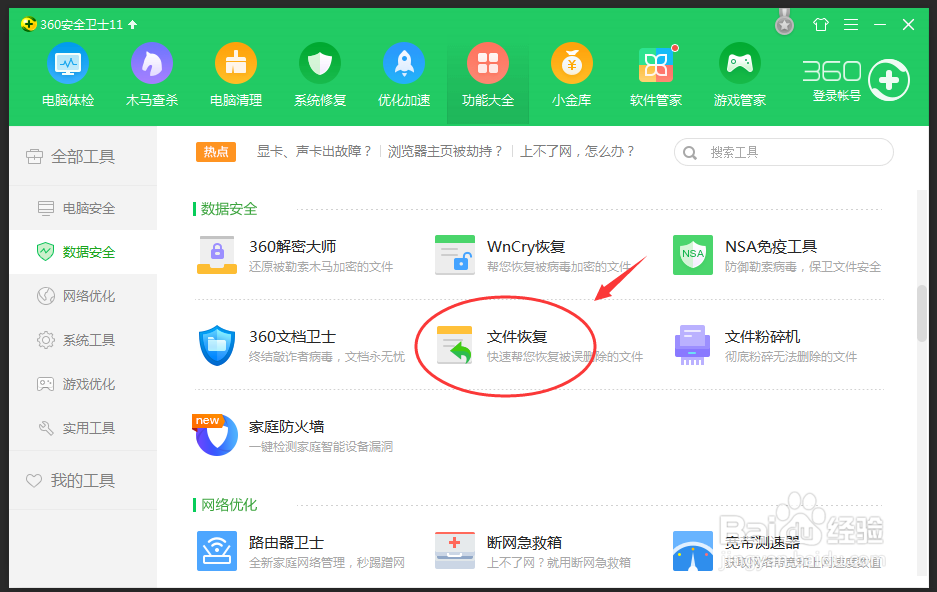Select 全部工具 in the sidebar
This screenshot has height=592, width=937.
point(83,157)
